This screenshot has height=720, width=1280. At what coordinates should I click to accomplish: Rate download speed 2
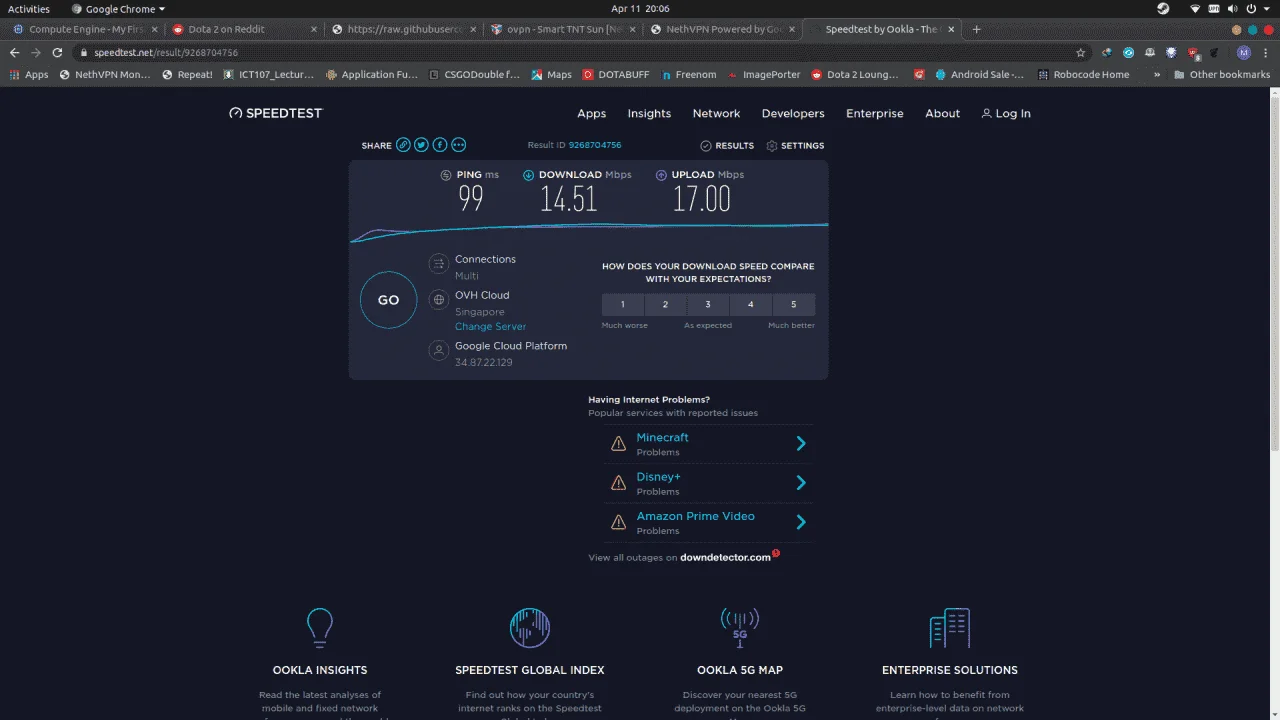pos(665,304)
